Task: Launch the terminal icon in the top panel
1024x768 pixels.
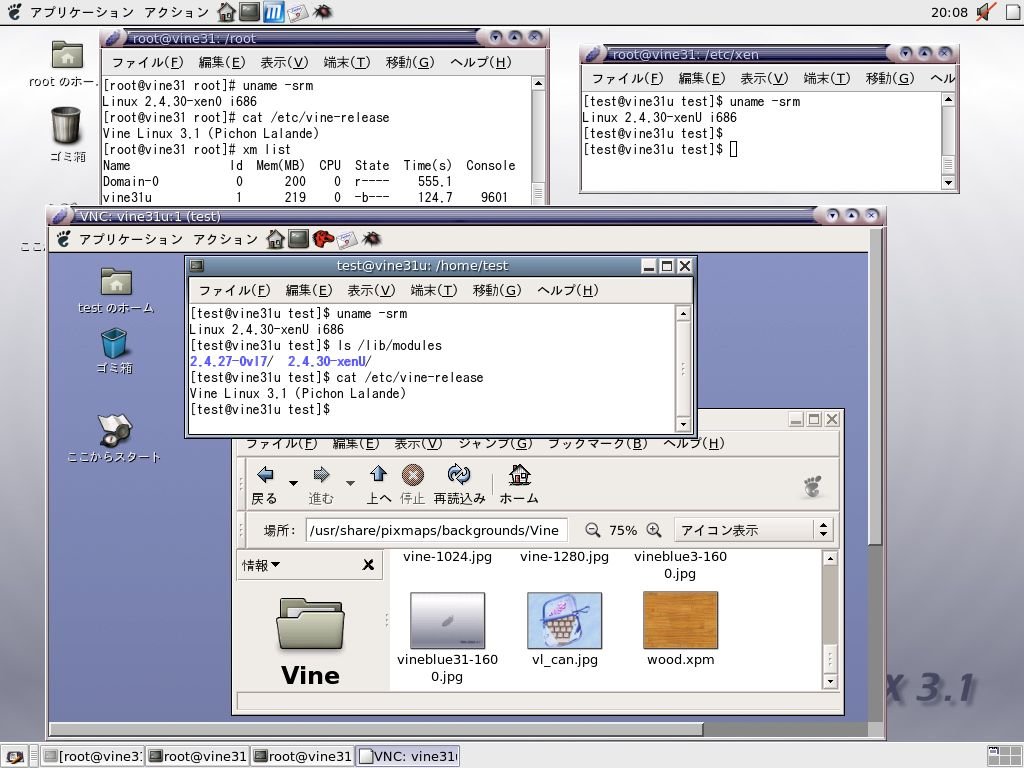Action: click(249, 12)
